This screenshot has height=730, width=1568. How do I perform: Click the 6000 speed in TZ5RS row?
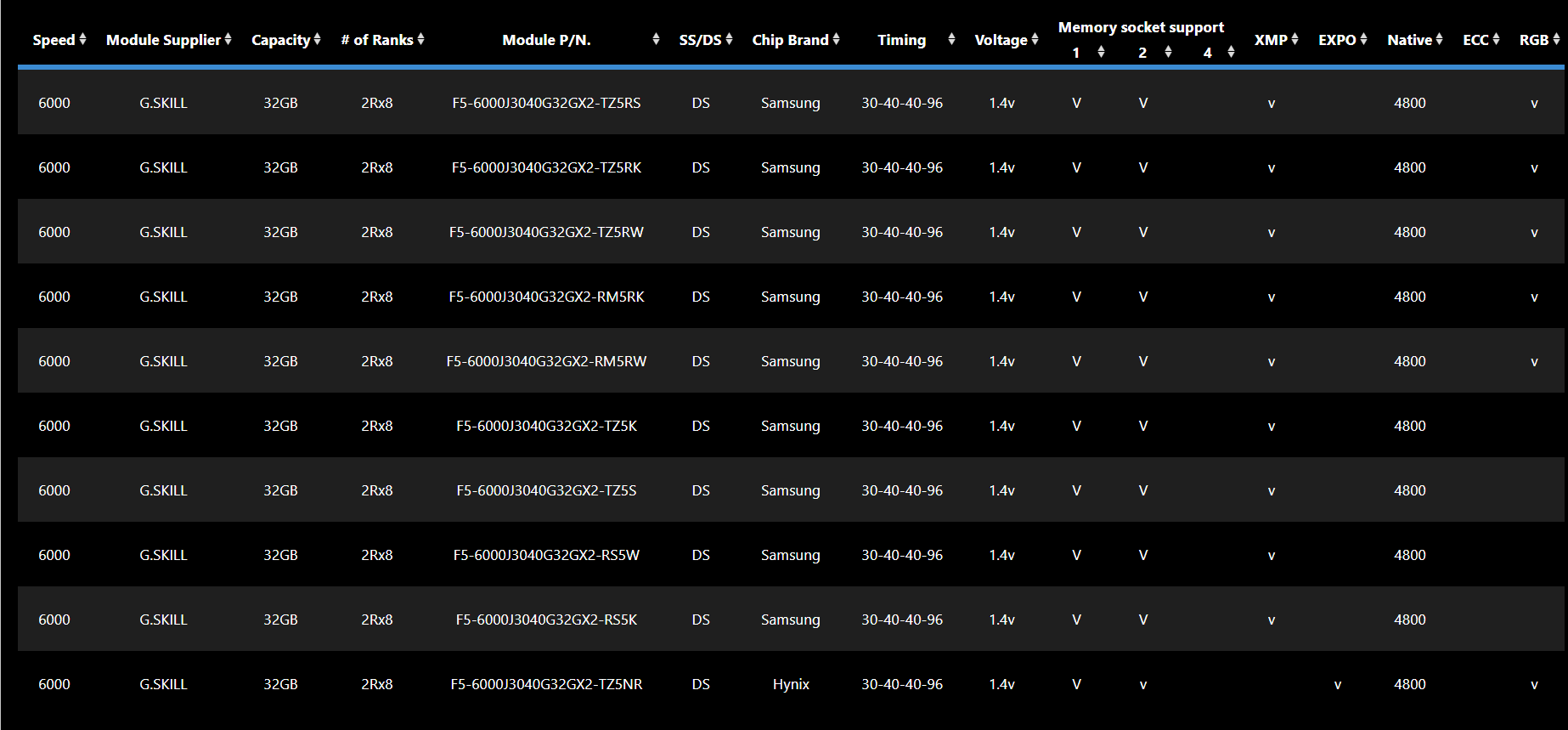(x=54, y=103)
